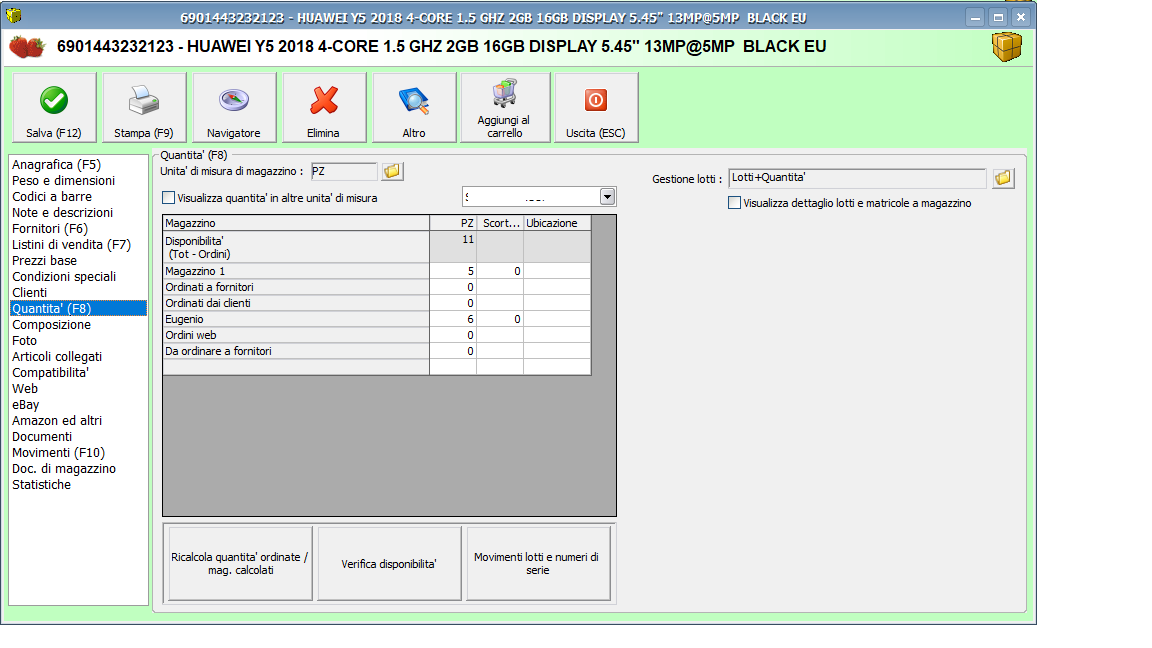This screenshot has height=648, width=1152.
Task: Select Codici a barre in sidebar
Action: [x=51, y=197]
